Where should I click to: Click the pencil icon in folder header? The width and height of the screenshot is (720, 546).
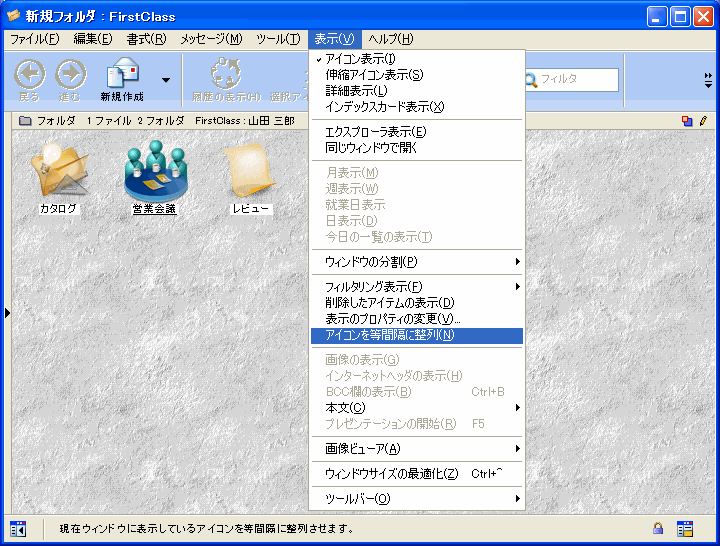[x=703, y=120]
